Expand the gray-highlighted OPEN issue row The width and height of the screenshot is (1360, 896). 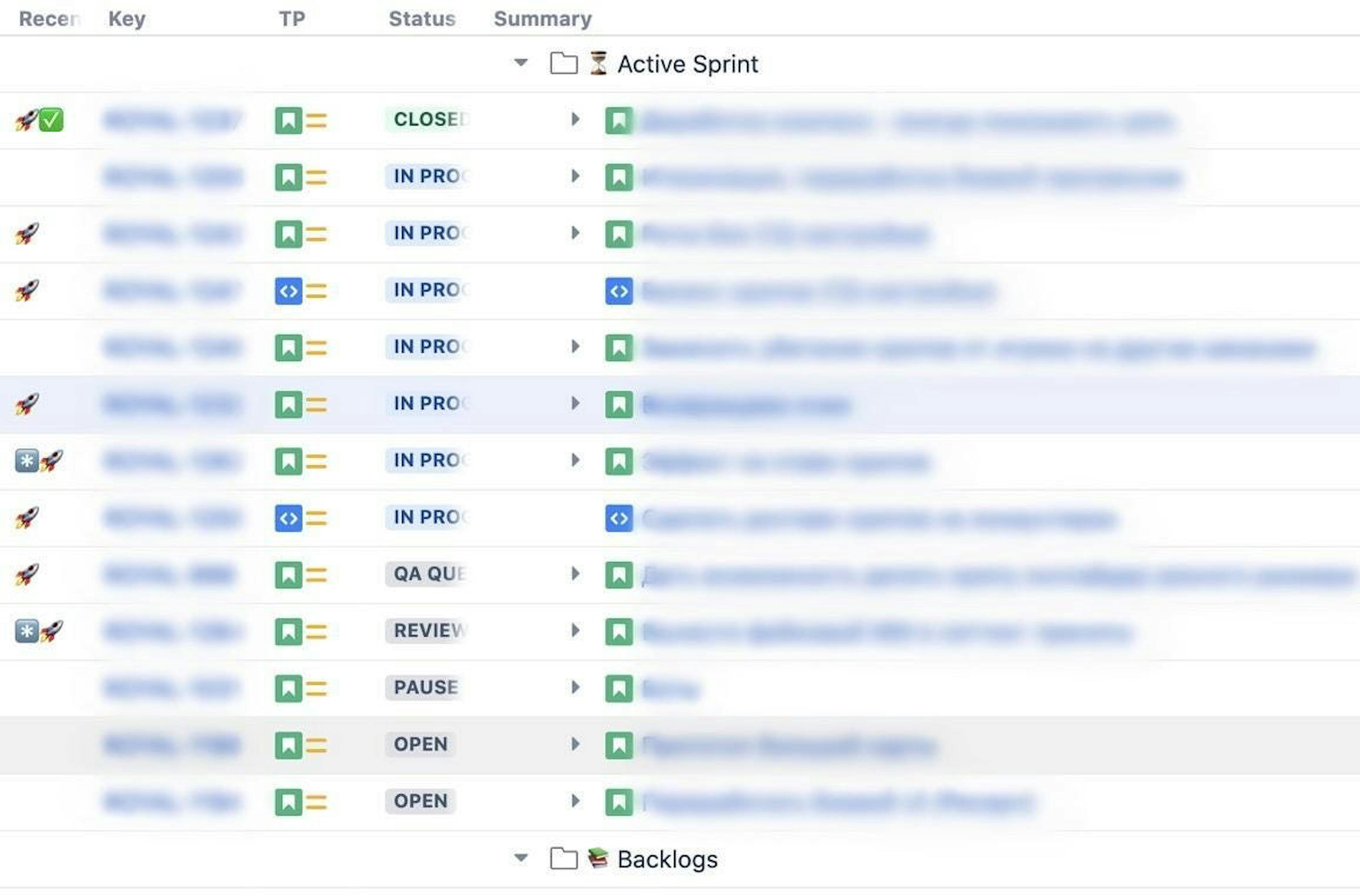pos(576,743)
